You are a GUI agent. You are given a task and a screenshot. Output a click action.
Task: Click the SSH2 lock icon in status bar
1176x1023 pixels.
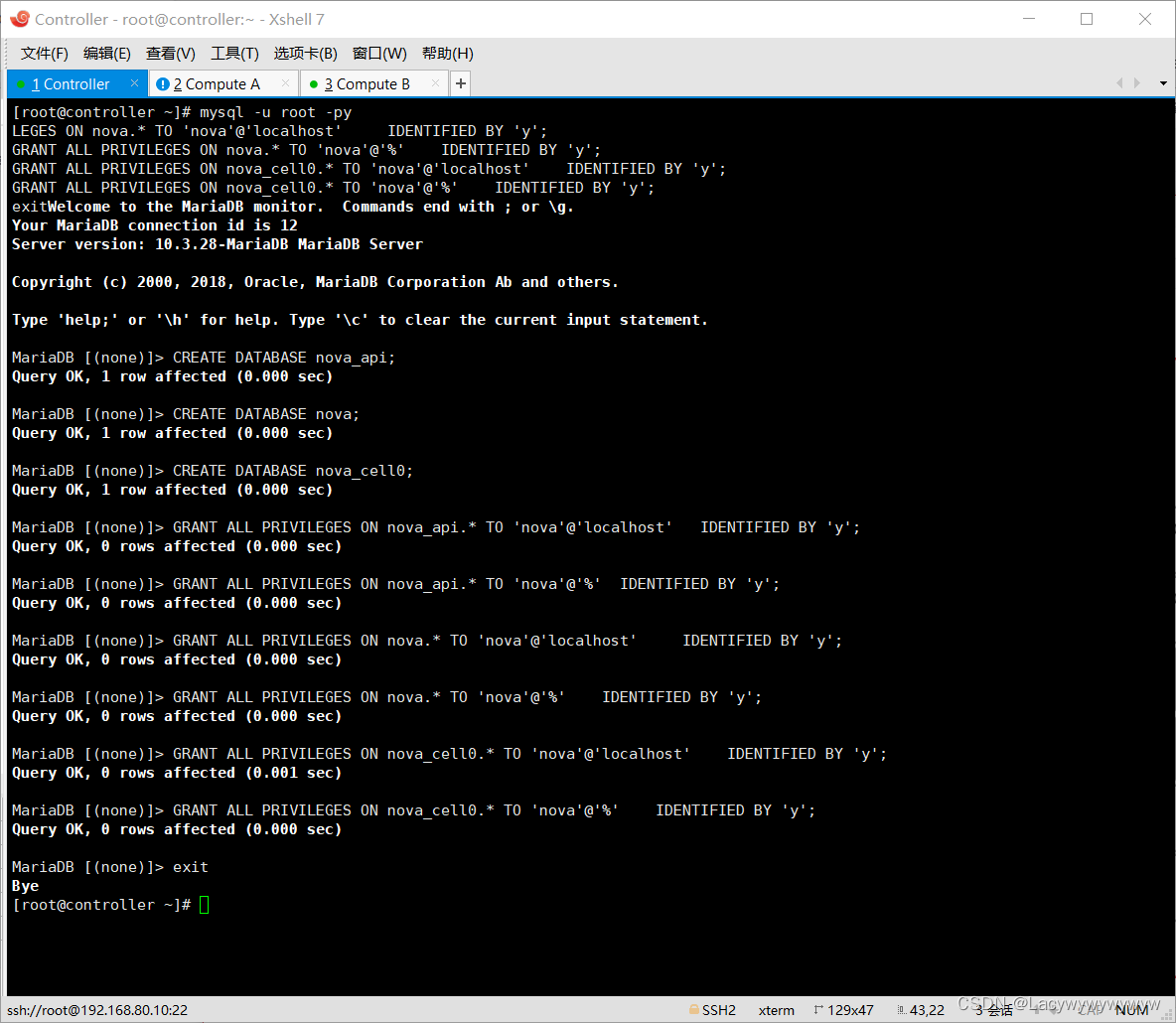[694, 1009]
